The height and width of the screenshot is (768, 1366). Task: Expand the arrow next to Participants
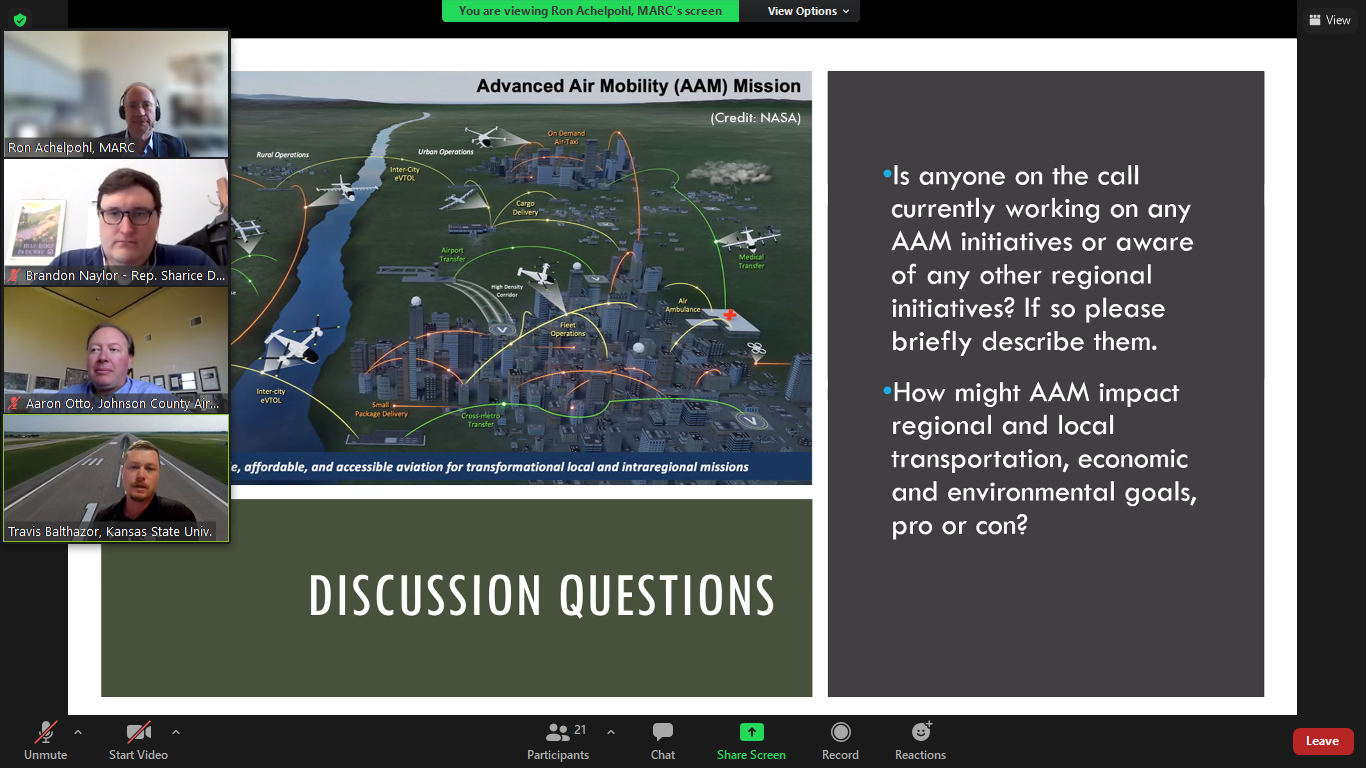(x=611, y=732)
